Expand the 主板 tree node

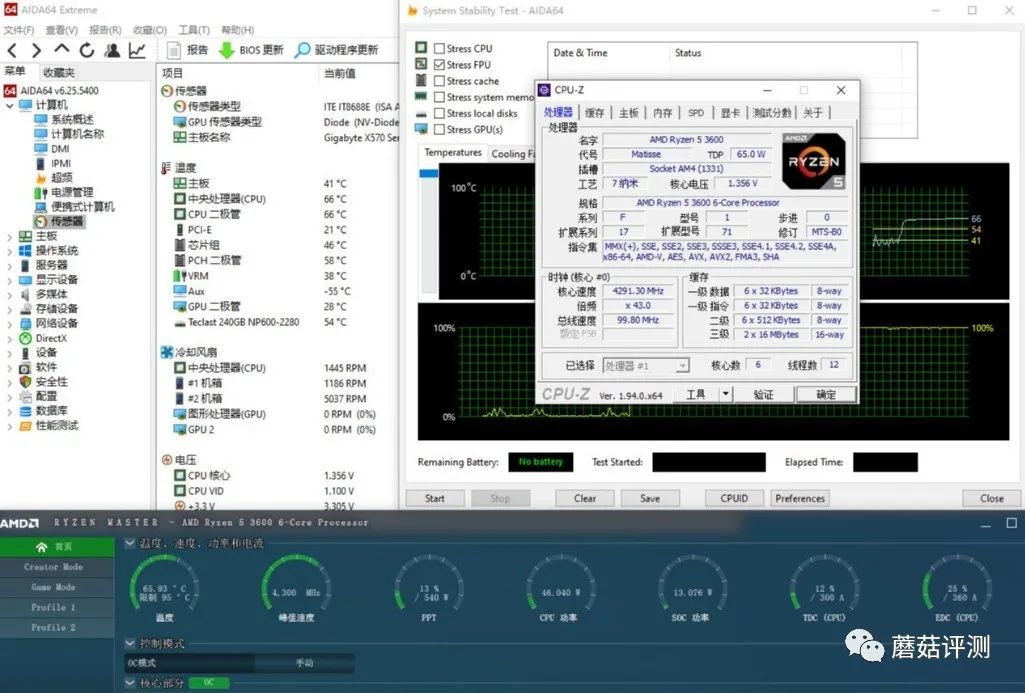click(x=9, y=237)
